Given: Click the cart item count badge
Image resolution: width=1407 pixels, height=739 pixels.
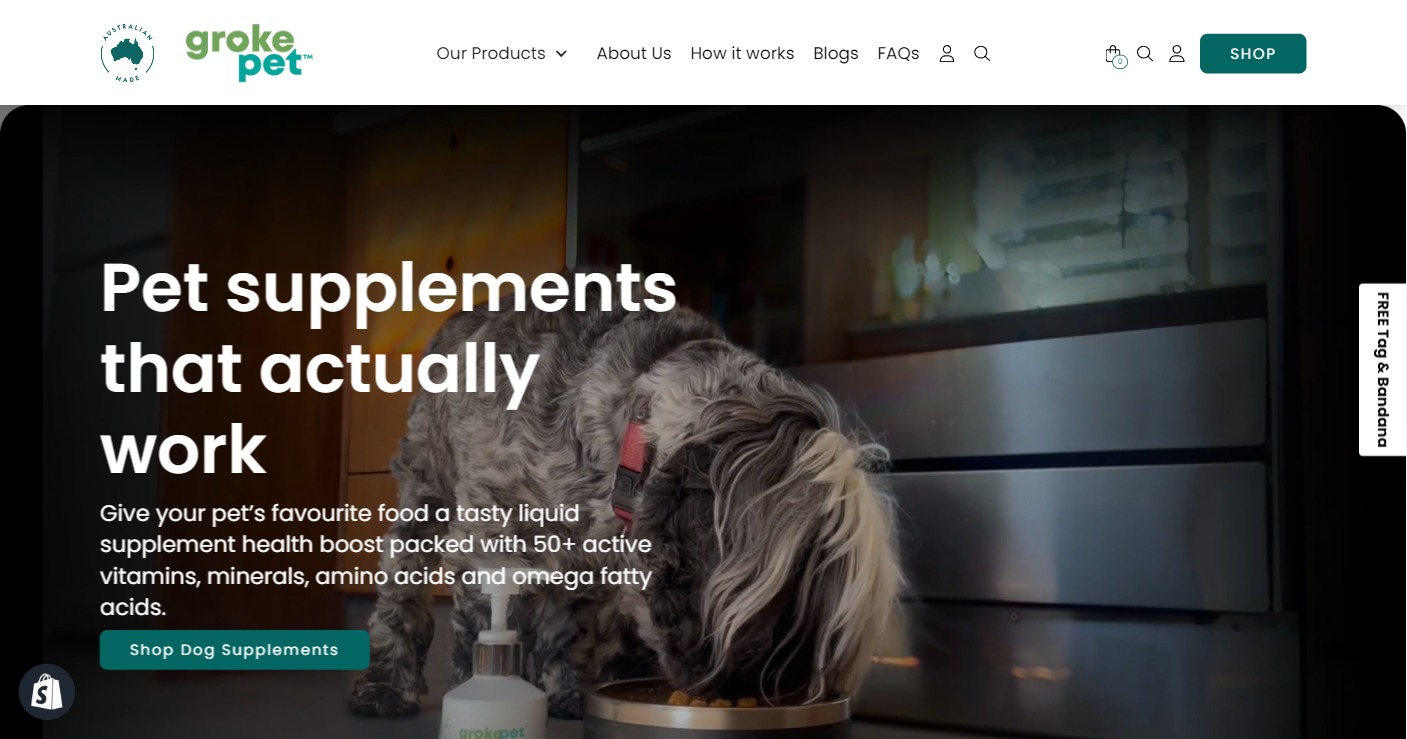Looking at the screenshot, I should (1120, 62).
